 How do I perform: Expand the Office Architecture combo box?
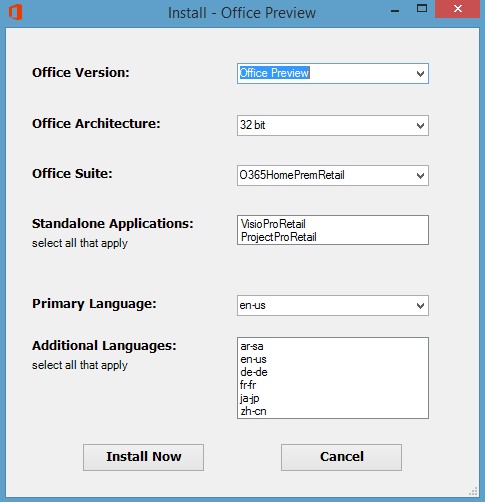click(x=333, y=125)
